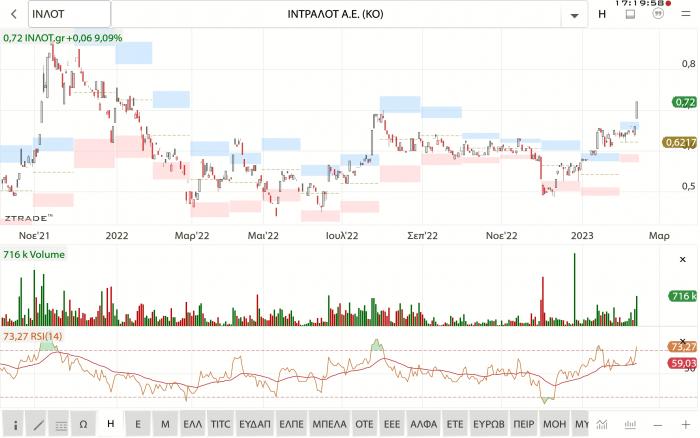Open the H timeframe selector at top right
The width and height of the screenshot is (700, 438).
click(602, 15)
